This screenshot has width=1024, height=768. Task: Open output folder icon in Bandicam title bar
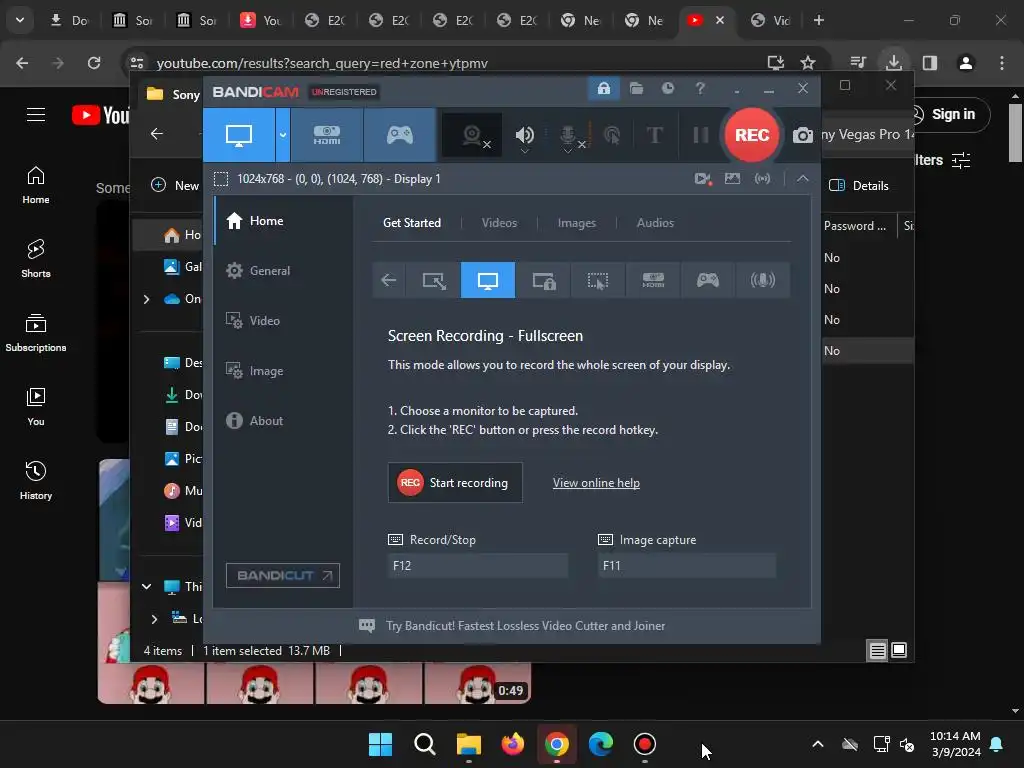pyautogui.click(x=636, y=88)
